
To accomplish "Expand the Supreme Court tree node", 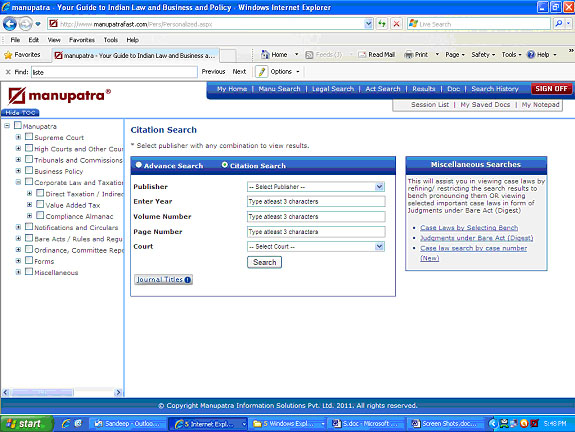I will pyautogui.click(x=18, y=137).
